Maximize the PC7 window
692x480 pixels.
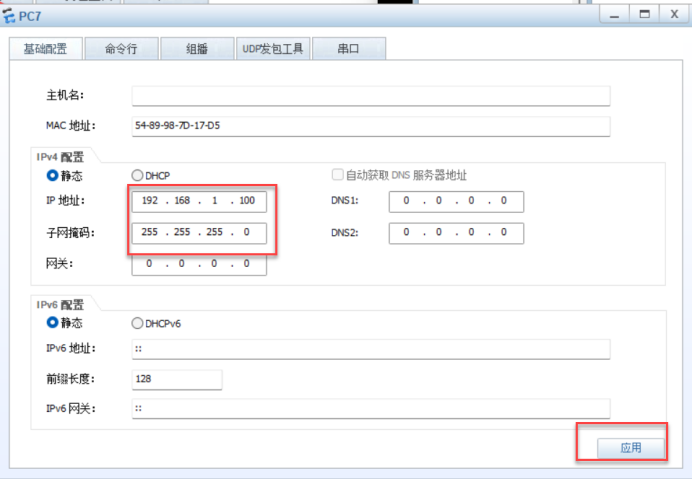point(645,14)
